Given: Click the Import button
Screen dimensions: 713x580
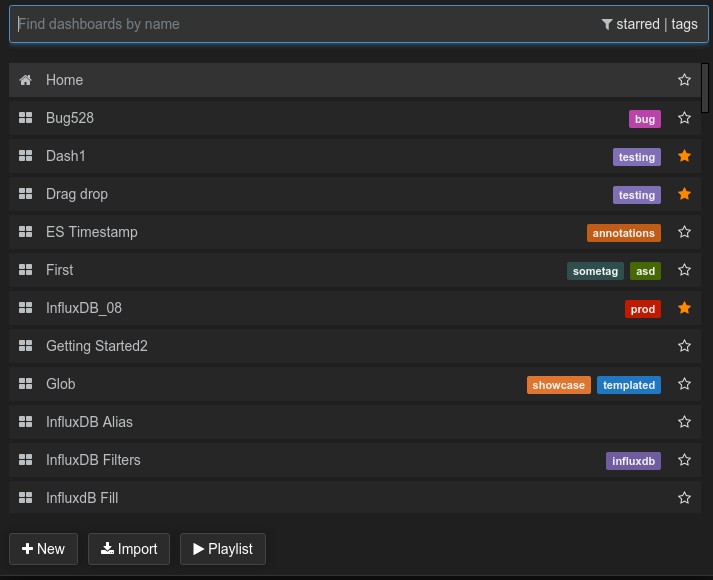Looking at the screenshot, I should click(x=127, y=549).
